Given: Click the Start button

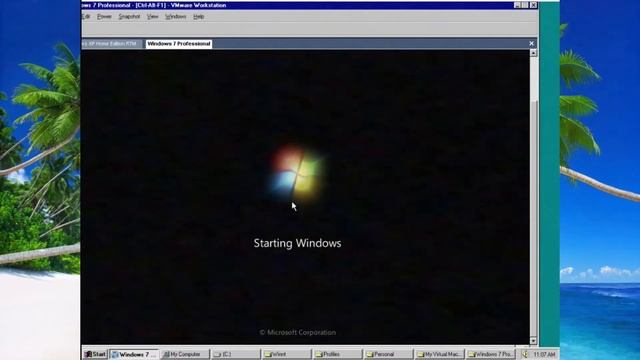Looking at the screenshot, I should pos(95,354).
